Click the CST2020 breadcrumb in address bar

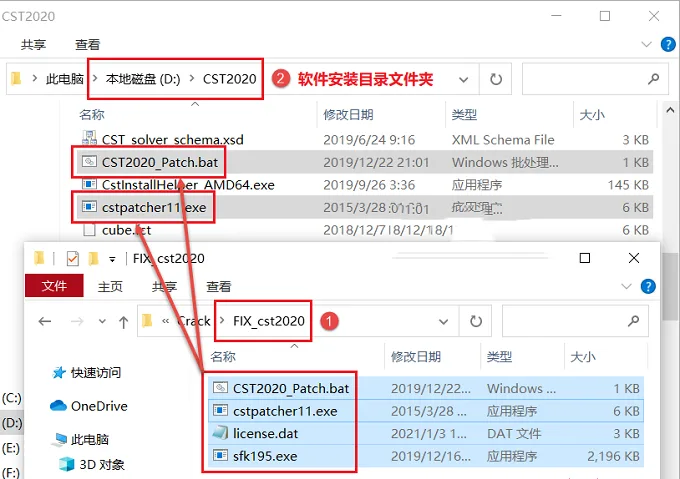point(229,79)
